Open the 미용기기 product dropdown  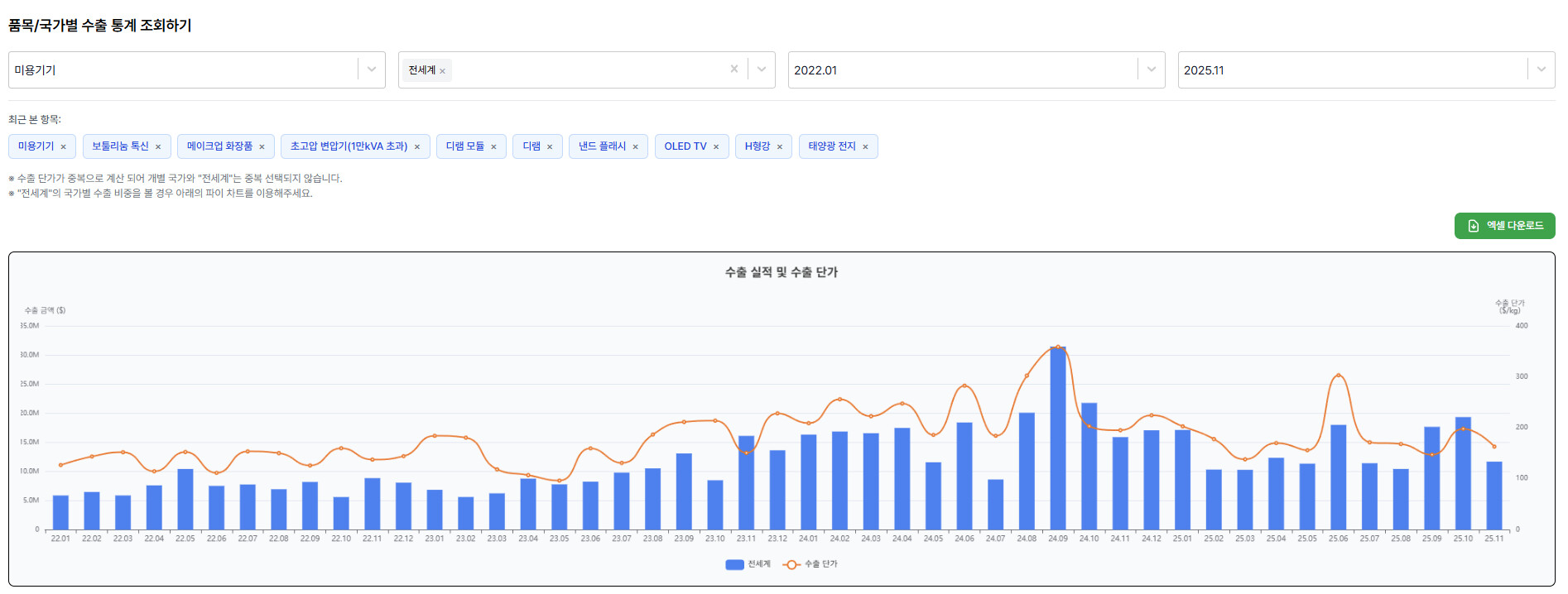coord(372,69)
